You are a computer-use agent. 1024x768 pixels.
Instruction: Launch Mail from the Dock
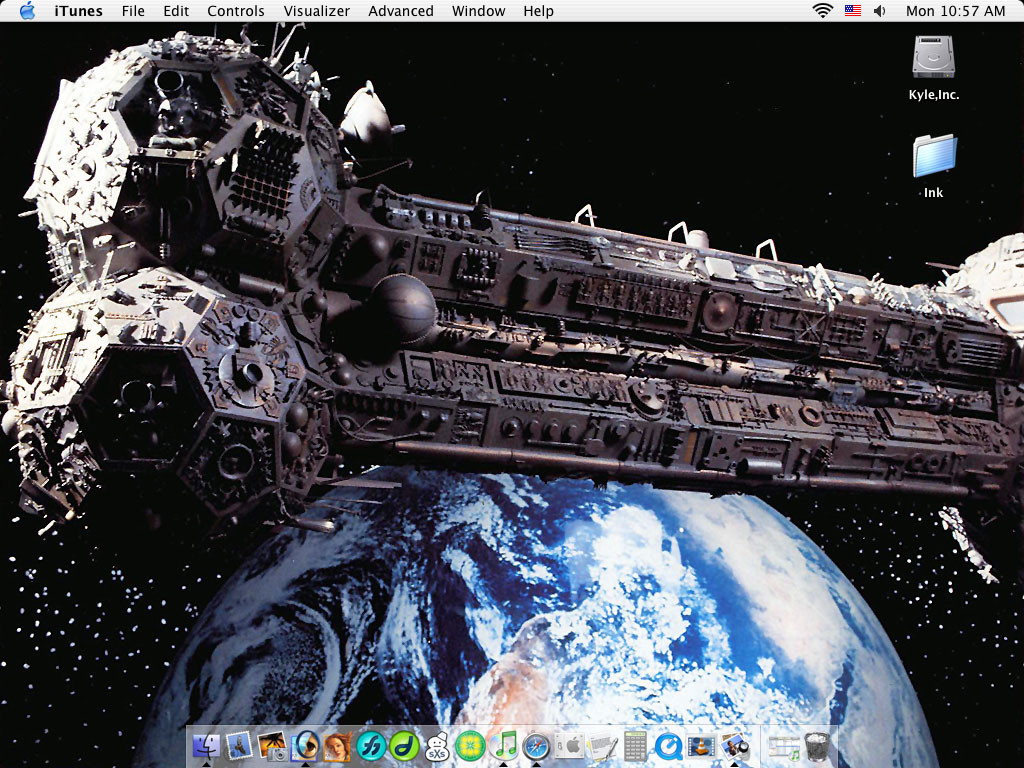pyautogui.click(x=239, y=746)
